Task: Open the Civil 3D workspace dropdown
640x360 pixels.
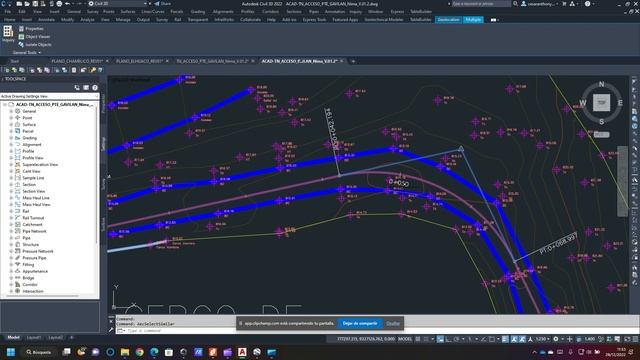Action: 118,4
